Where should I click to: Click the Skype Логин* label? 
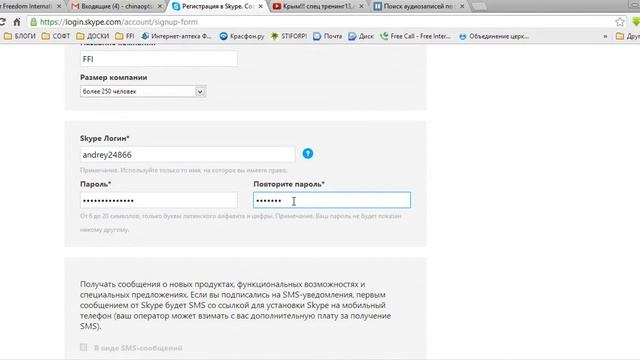click(x=104, y=138)
